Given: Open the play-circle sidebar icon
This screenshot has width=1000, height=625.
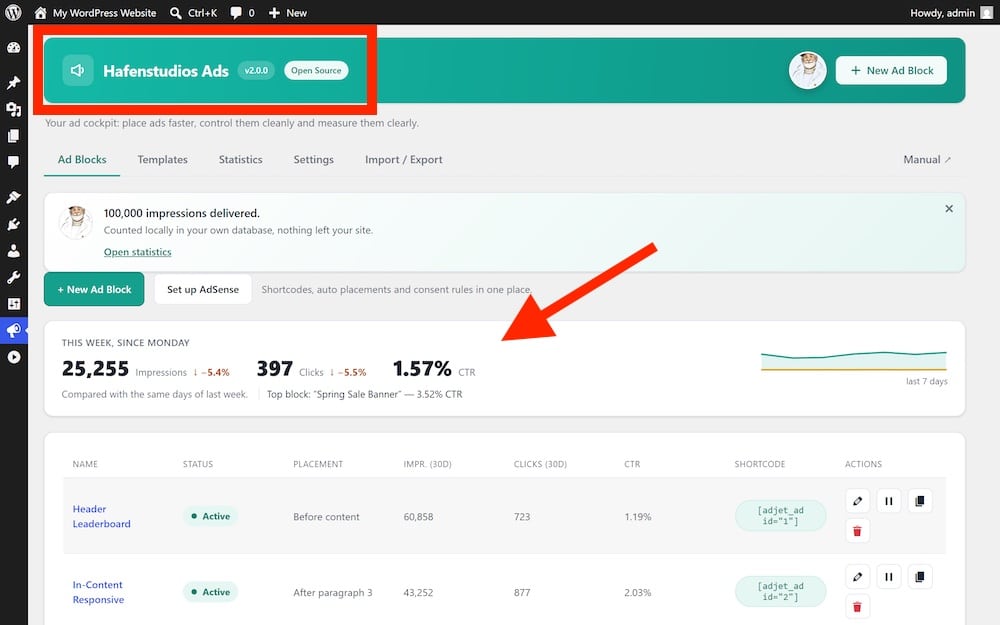Looking at the screenshot, I should coord(13,357).
